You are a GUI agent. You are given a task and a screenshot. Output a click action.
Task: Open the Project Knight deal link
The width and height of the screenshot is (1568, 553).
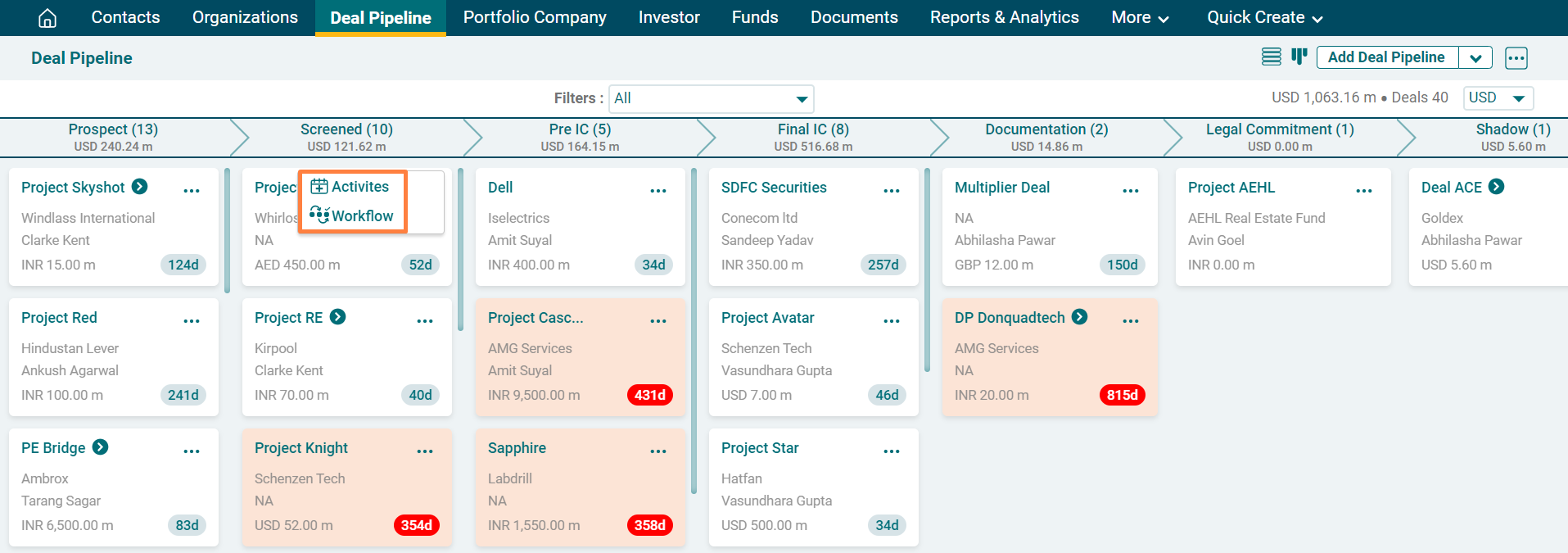301,448
